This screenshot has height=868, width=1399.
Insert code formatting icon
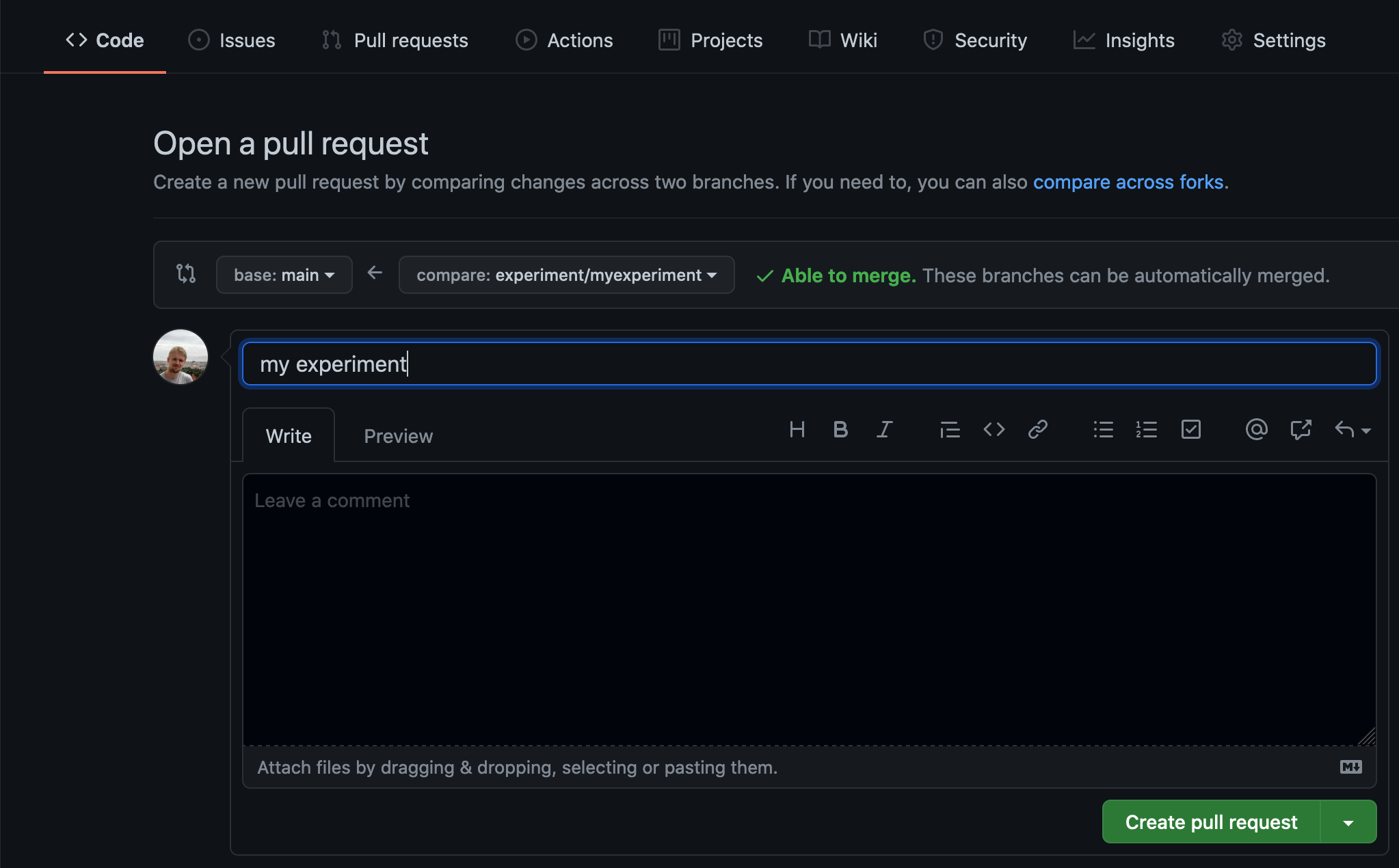coord(994,430)
